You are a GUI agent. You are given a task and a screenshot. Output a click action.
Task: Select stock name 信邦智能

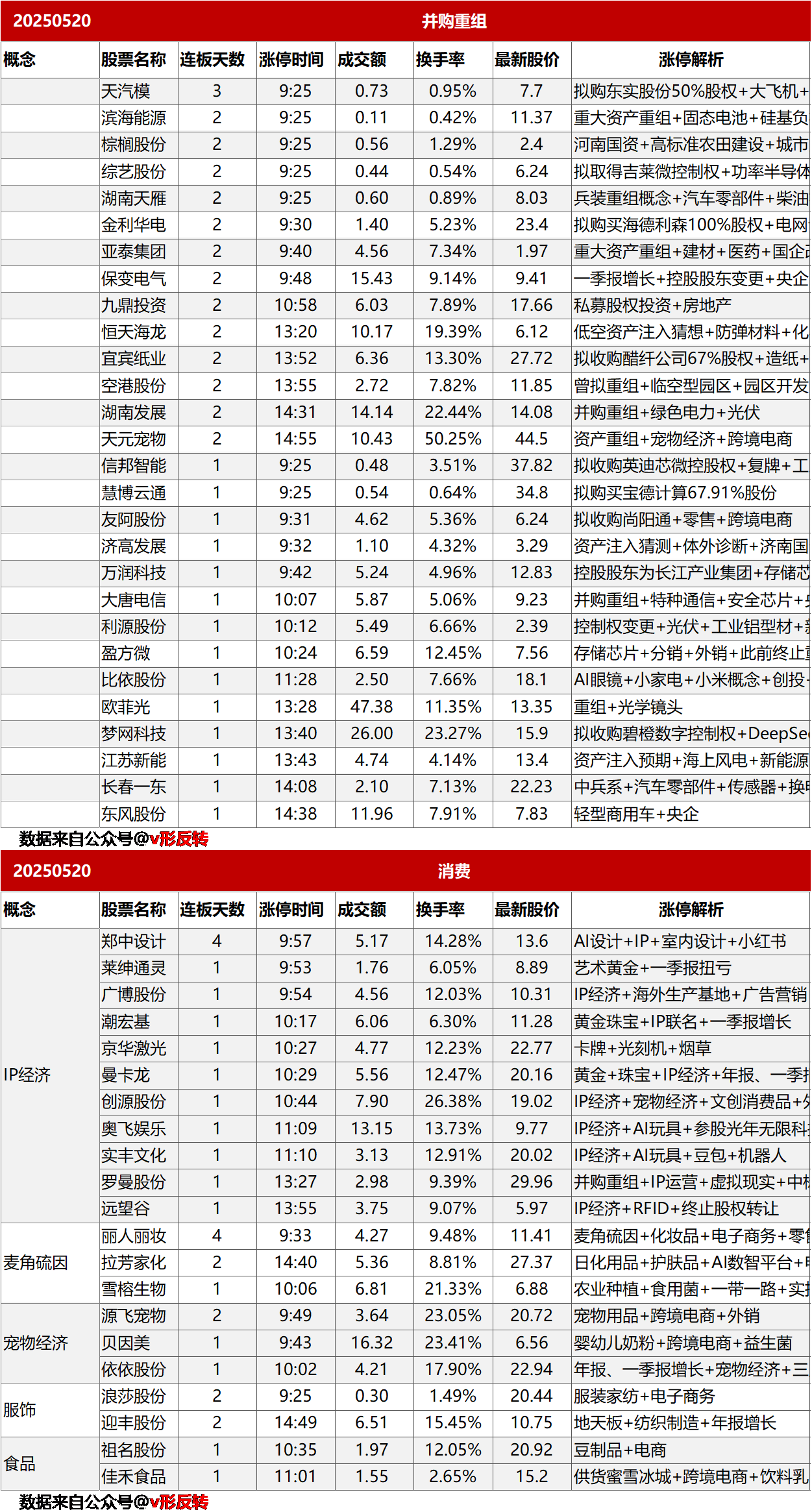134,465
